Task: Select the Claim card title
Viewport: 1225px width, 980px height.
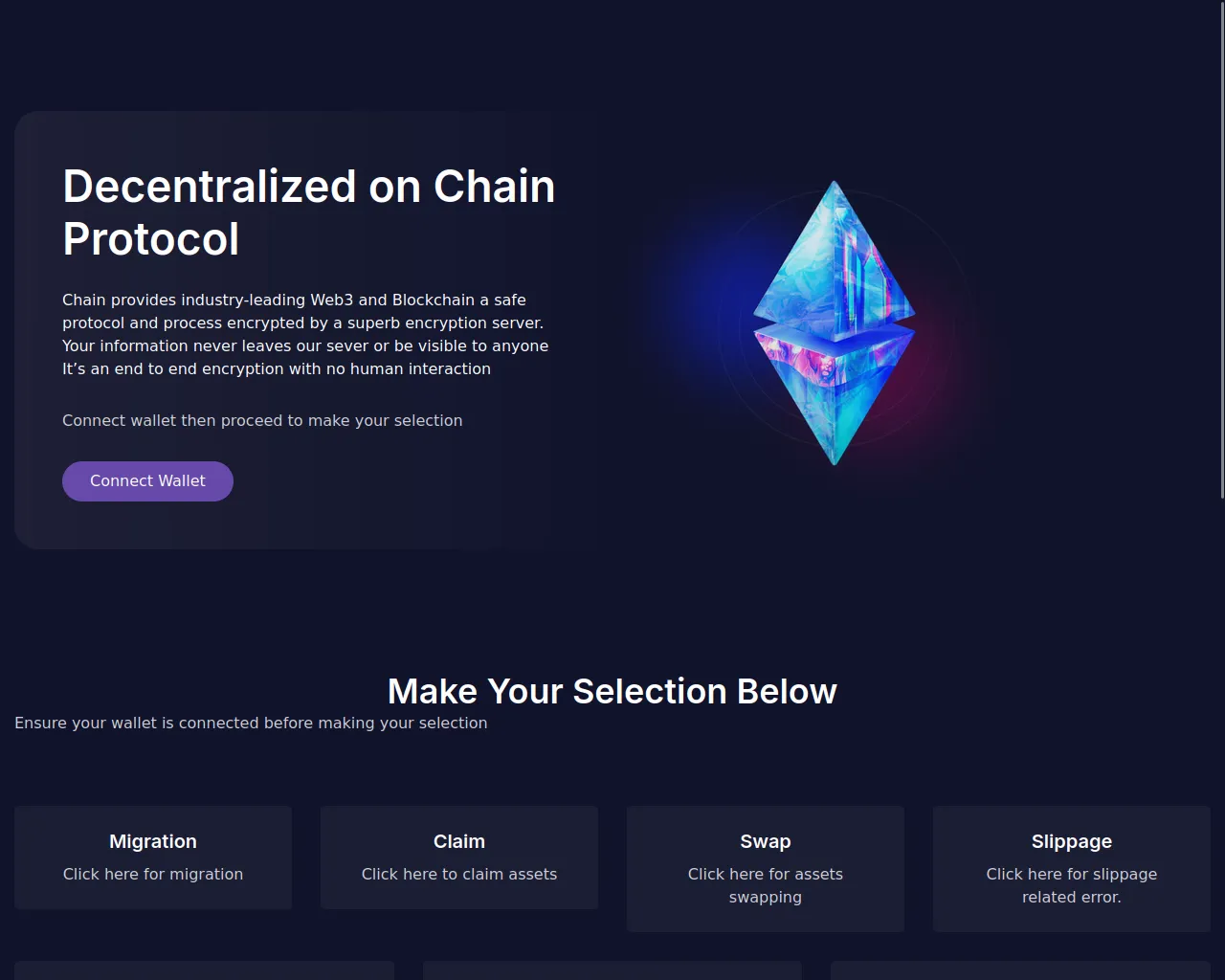Action: (459, 841)
